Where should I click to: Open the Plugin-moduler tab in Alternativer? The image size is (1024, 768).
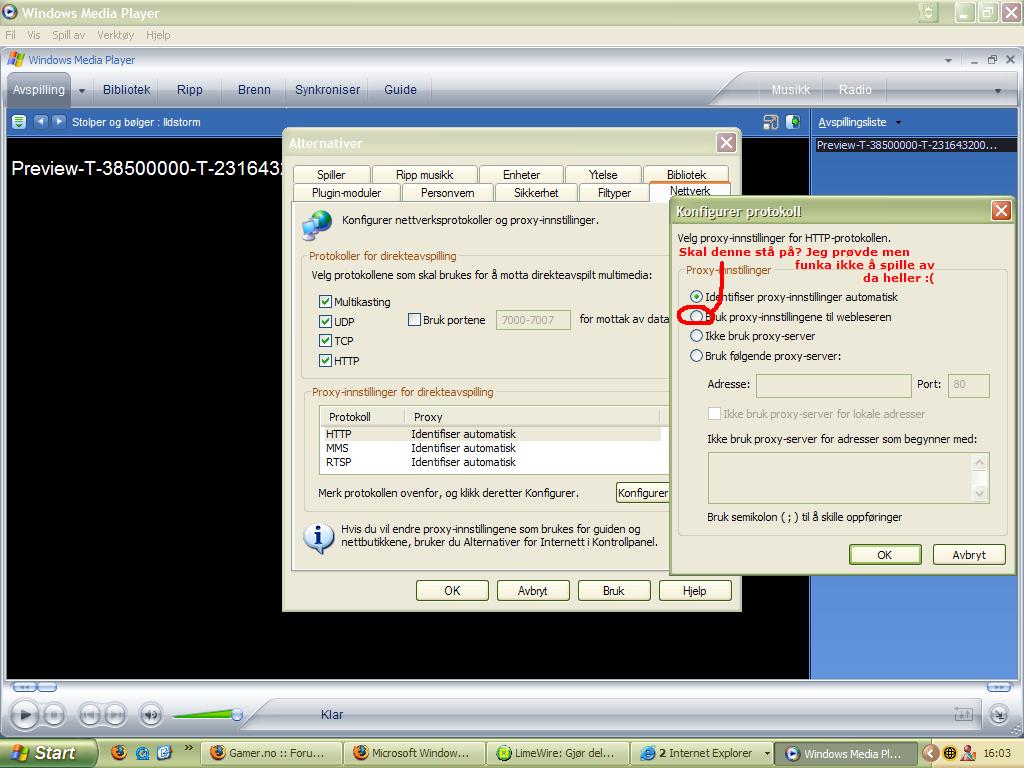(x=346, y=193)
